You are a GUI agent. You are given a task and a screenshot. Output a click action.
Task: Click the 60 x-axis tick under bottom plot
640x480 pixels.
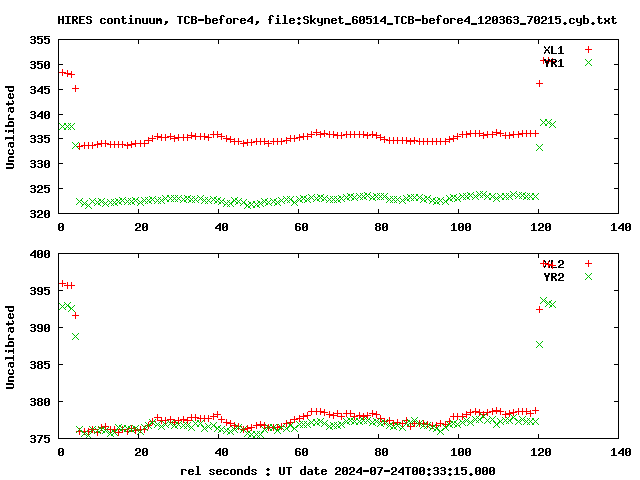click(301, 452)
